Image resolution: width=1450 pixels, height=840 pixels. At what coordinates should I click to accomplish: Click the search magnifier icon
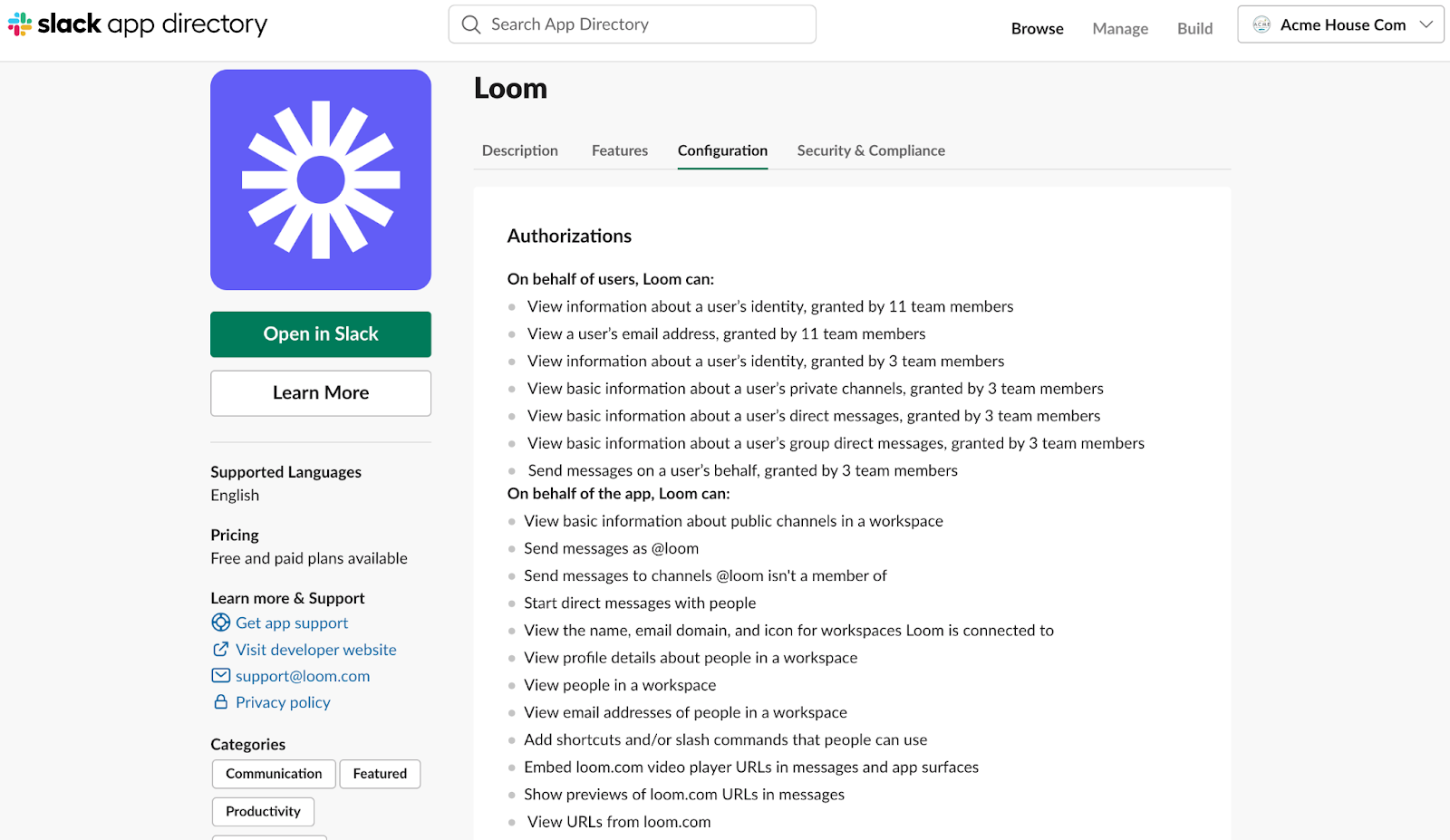click(x=471, y=24)
